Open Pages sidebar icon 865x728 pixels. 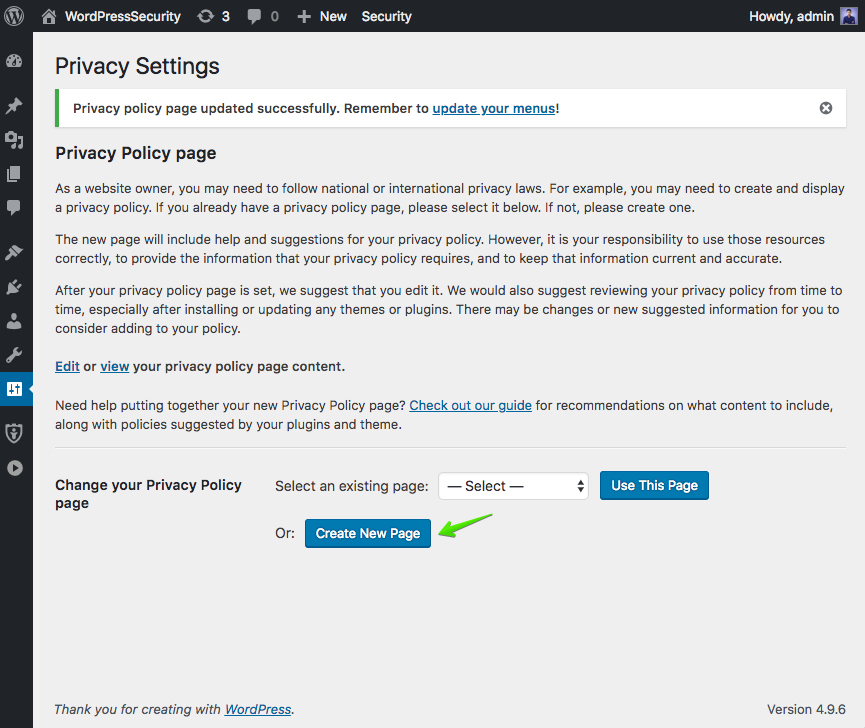(14, 174)
